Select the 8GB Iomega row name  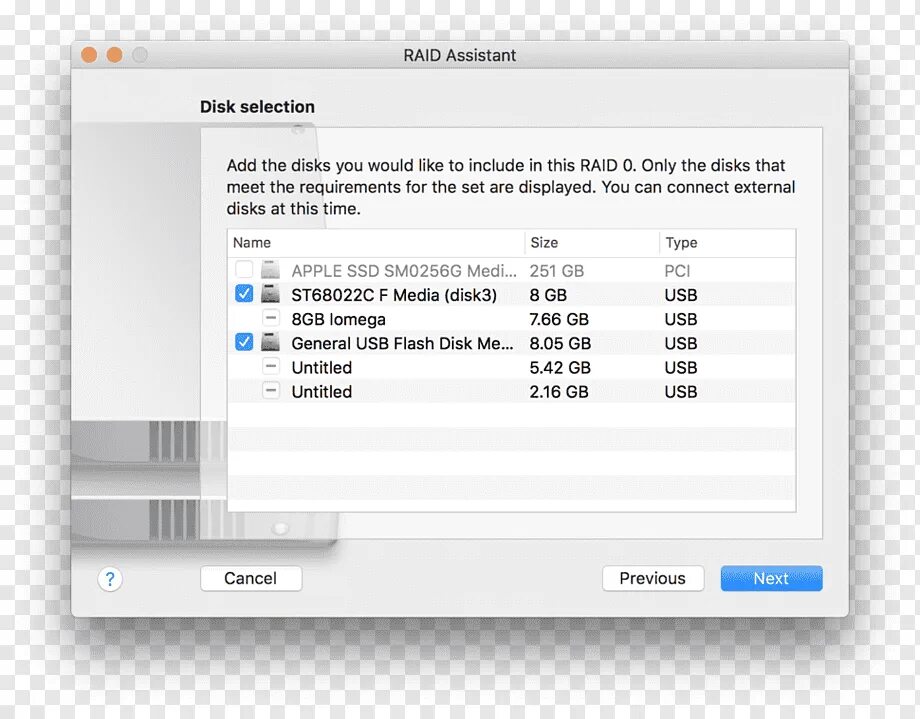tap(339, 319)
